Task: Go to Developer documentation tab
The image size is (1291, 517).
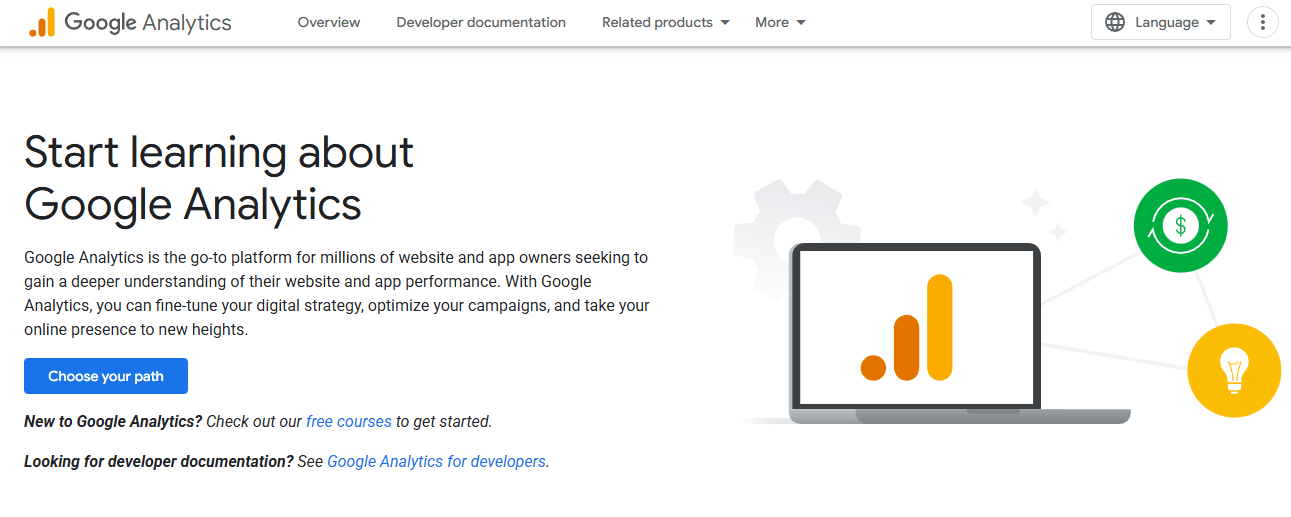Action: tap(481, 22)
